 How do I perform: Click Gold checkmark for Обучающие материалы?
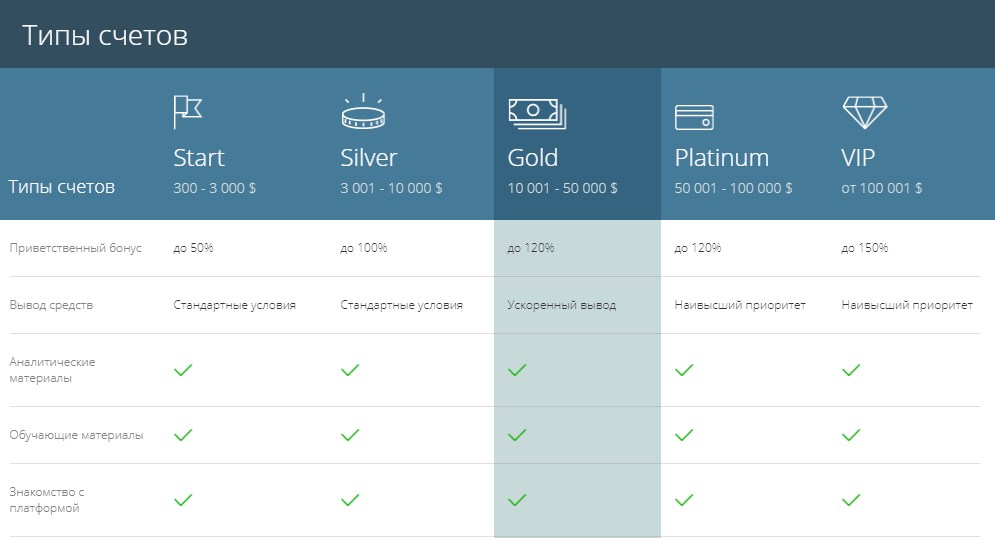[x=517, y=435]
